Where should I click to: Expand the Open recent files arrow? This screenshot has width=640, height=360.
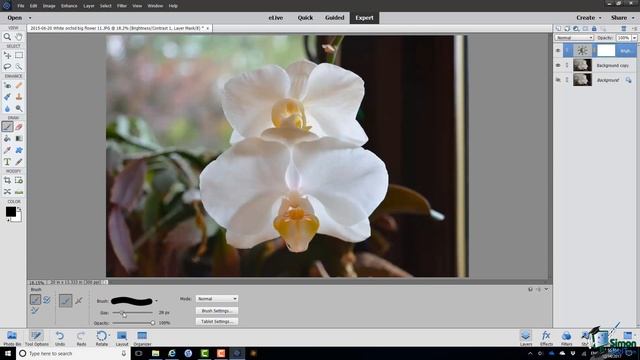[30, 18]
